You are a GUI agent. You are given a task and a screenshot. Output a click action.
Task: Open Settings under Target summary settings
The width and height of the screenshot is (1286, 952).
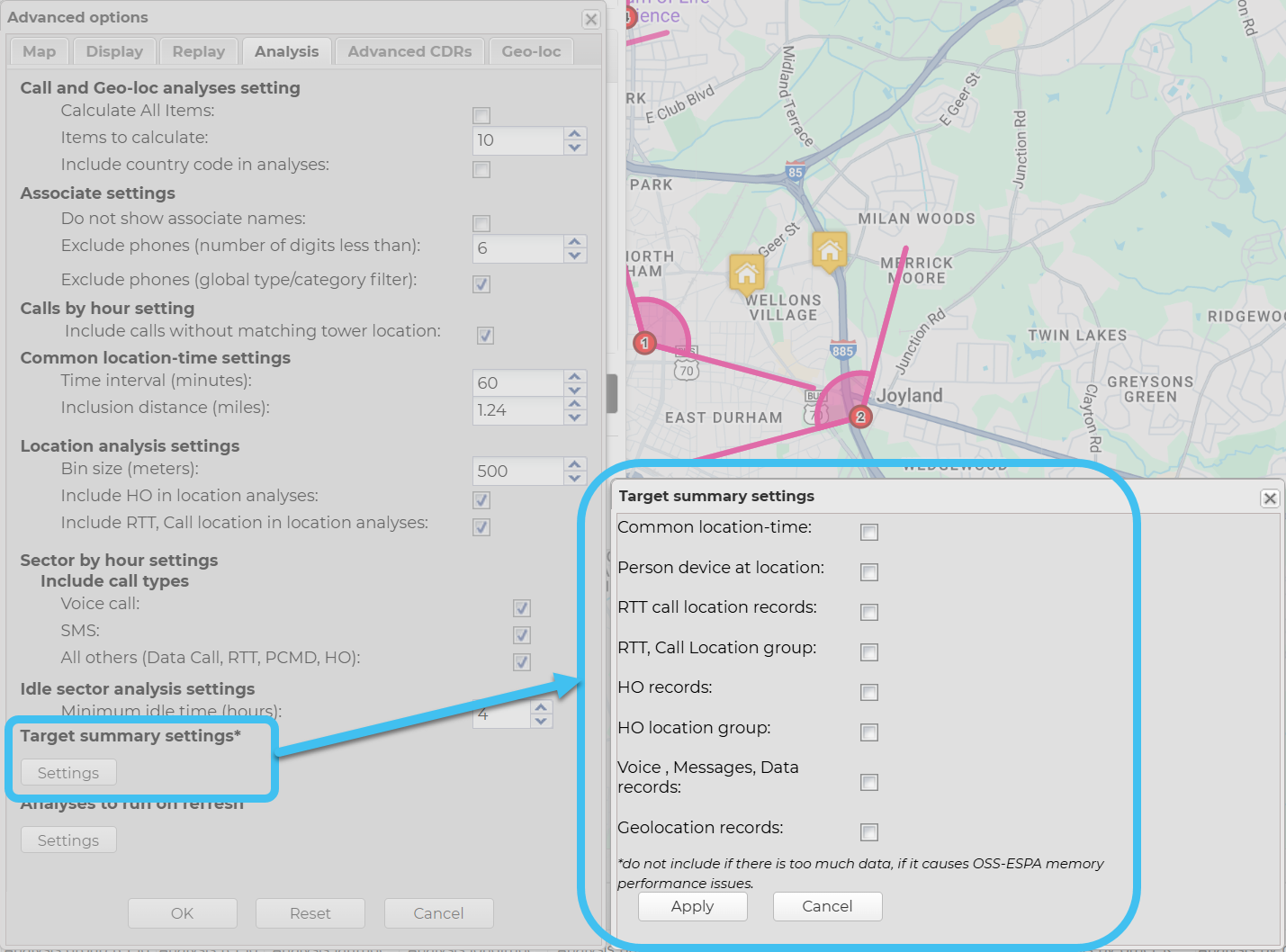[x=68, y=773]
